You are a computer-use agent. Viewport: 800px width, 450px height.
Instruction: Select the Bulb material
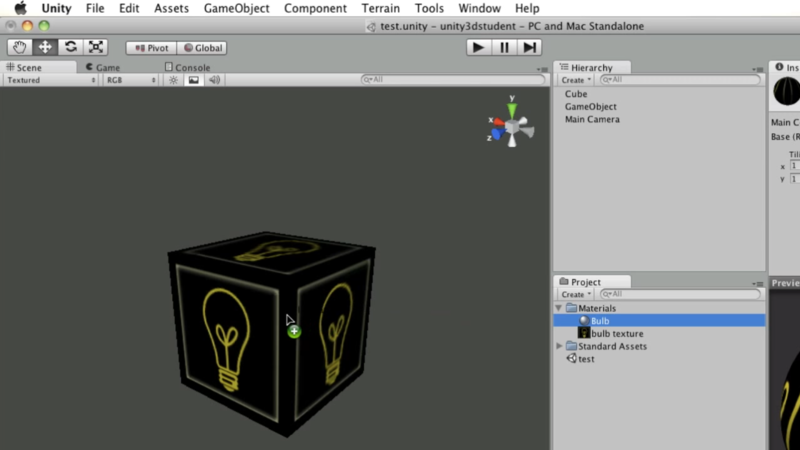pos(659,320)
